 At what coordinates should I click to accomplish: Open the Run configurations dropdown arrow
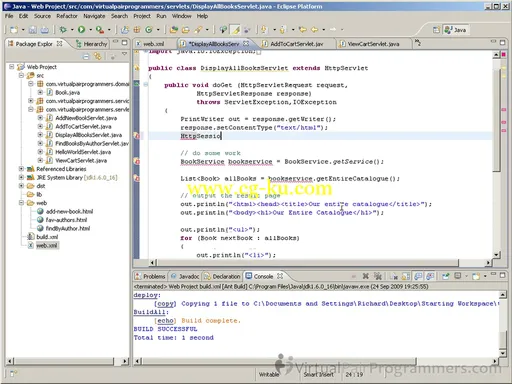91,30
